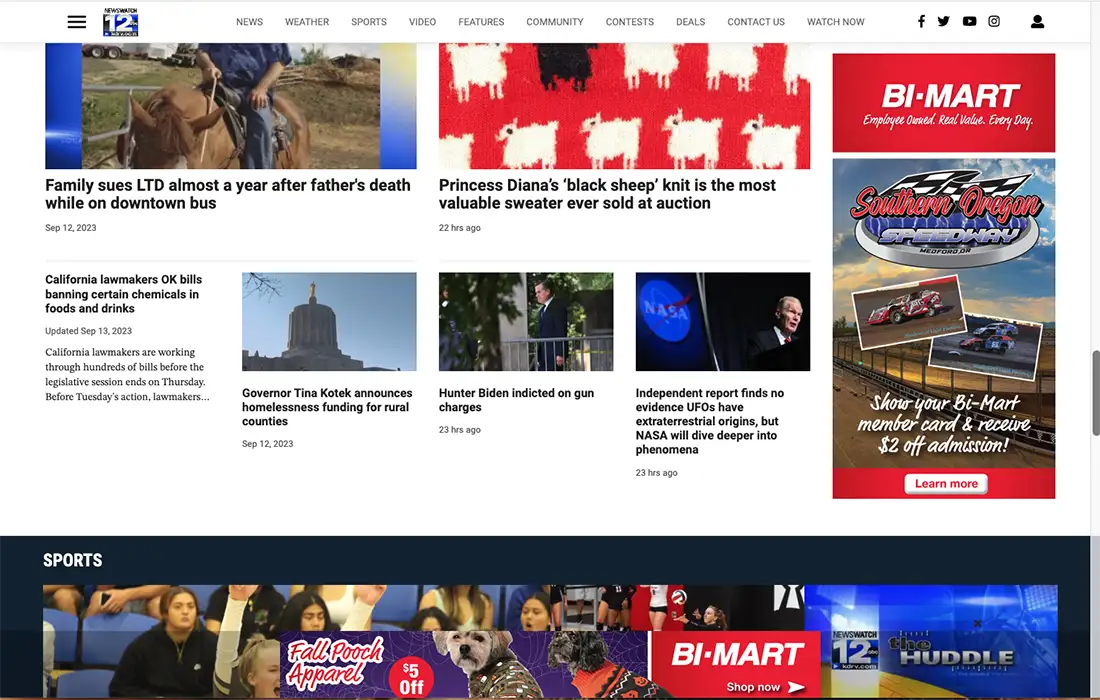Image resolution: width=1100 pixels, height=700 pixels.
Task: Click the 'Updated Sep 13, 2023' timestamp
Action: (x=88, y=330)
